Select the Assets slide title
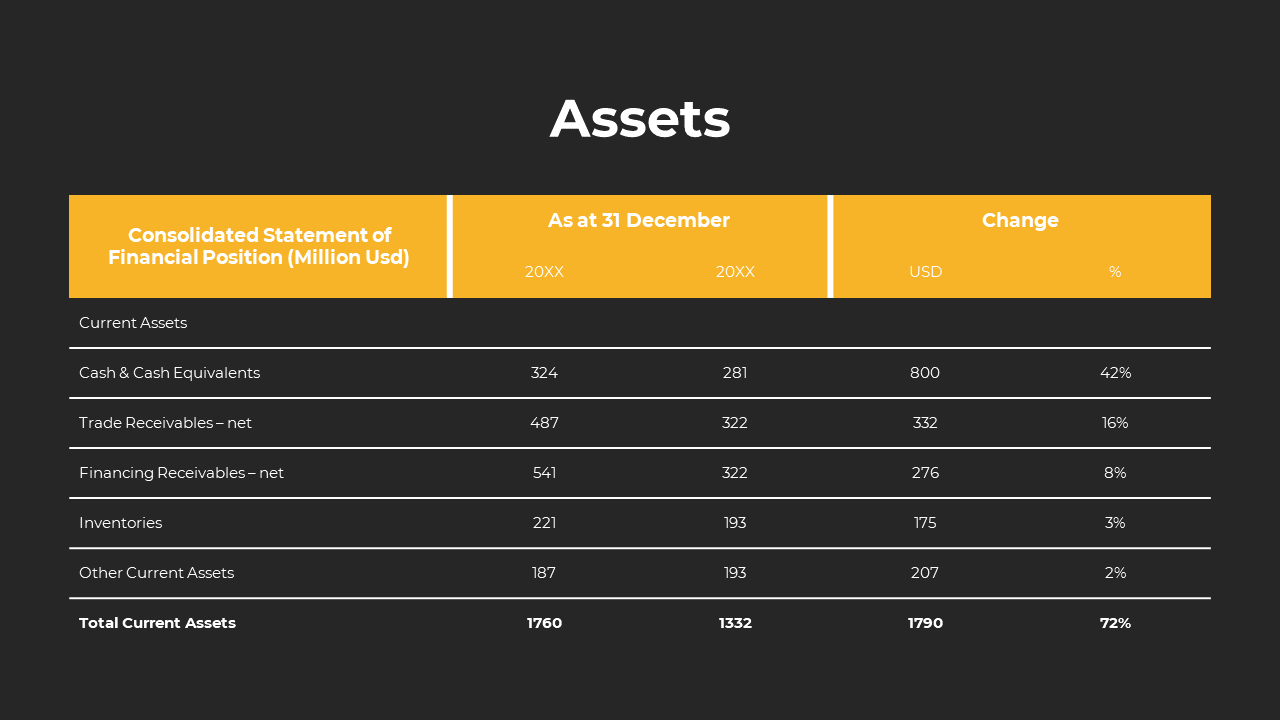The image size is (1280, 720). (640, 119)
